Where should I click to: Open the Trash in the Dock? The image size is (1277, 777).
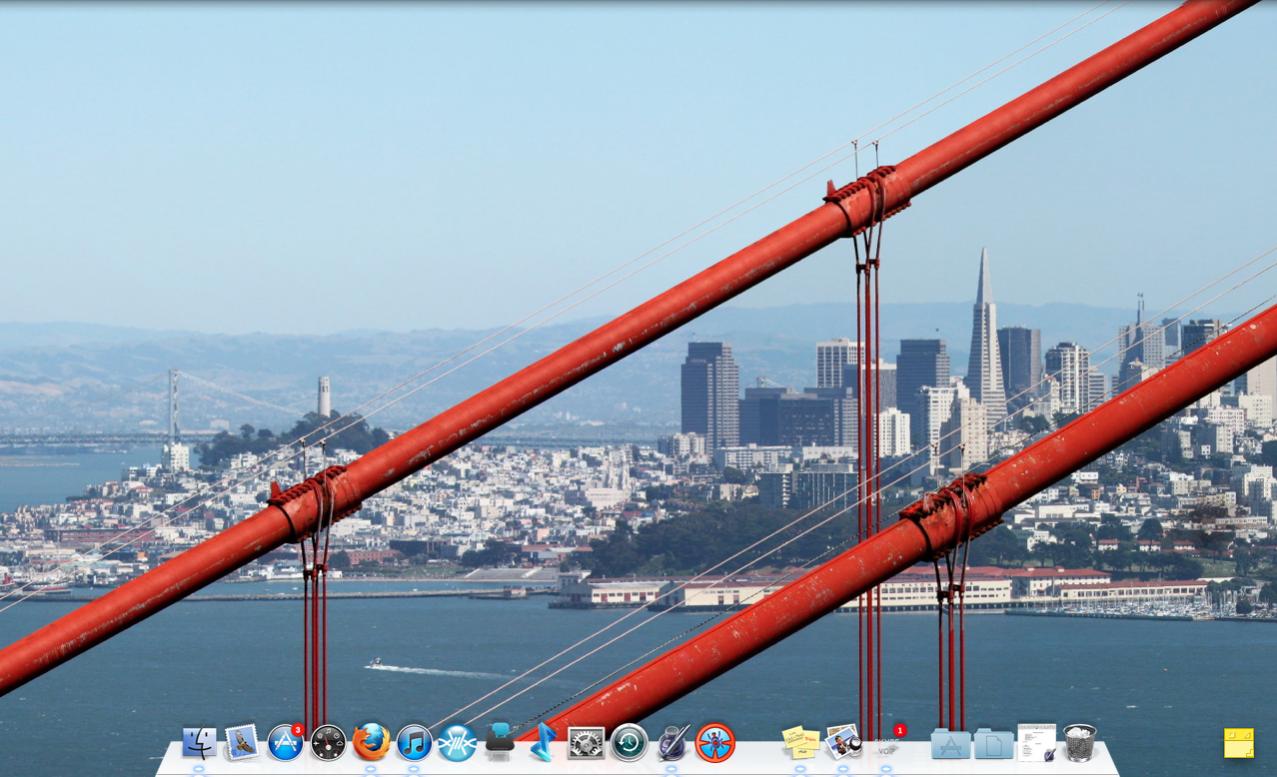coord(1080,743)
